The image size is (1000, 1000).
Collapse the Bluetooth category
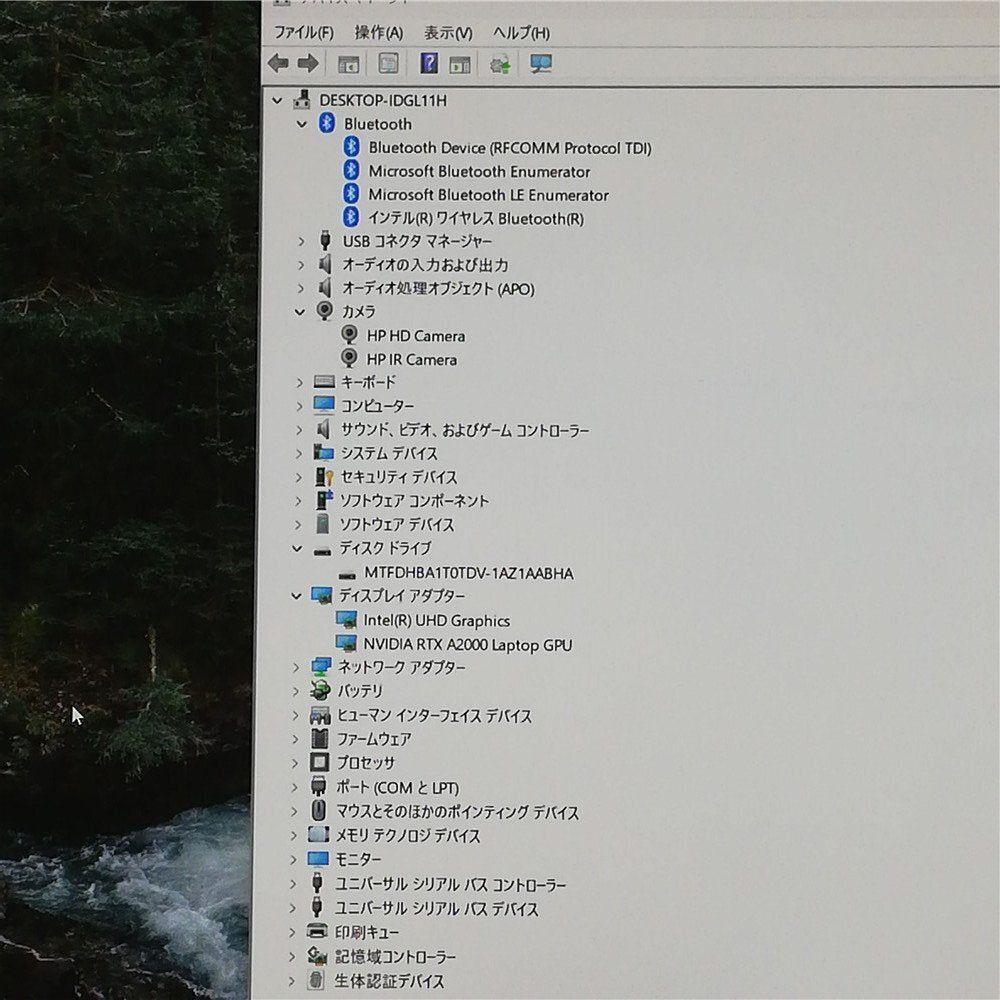click(x=302, y=124)
